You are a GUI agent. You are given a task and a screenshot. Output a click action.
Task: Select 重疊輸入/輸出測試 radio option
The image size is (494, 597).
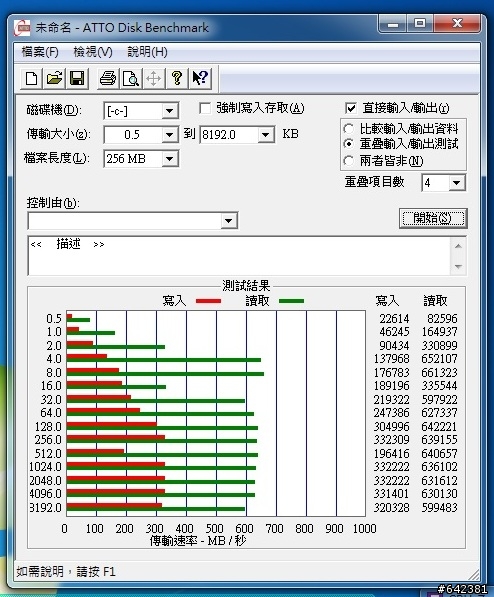pyautogui.click(x=348, y=144)
